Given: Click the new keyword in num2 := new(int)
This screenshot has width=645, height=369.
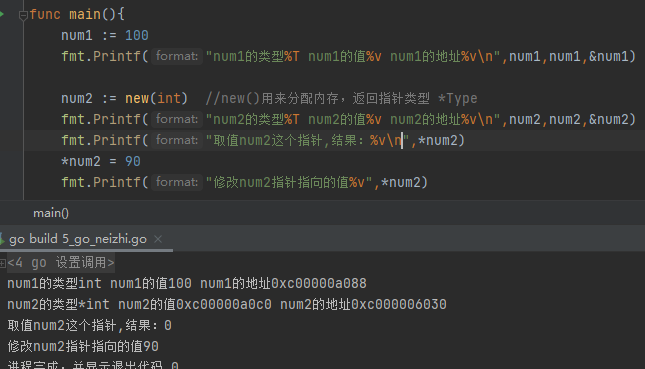Looking at the screenshot, I should pos(137,98).
